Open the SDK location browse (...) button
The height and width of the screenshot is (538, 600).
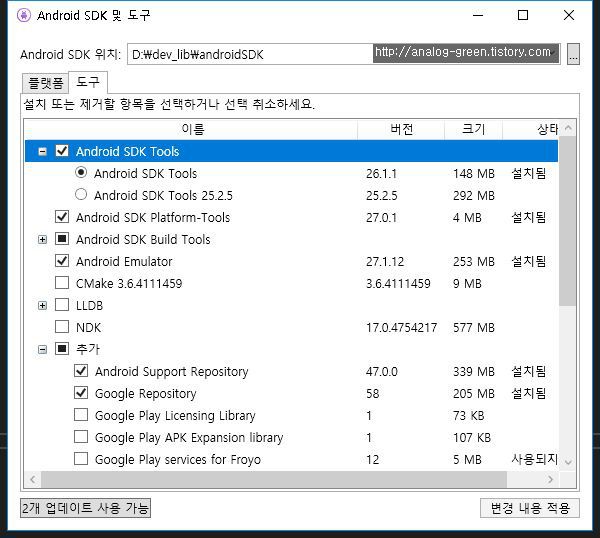pos(573,54)
